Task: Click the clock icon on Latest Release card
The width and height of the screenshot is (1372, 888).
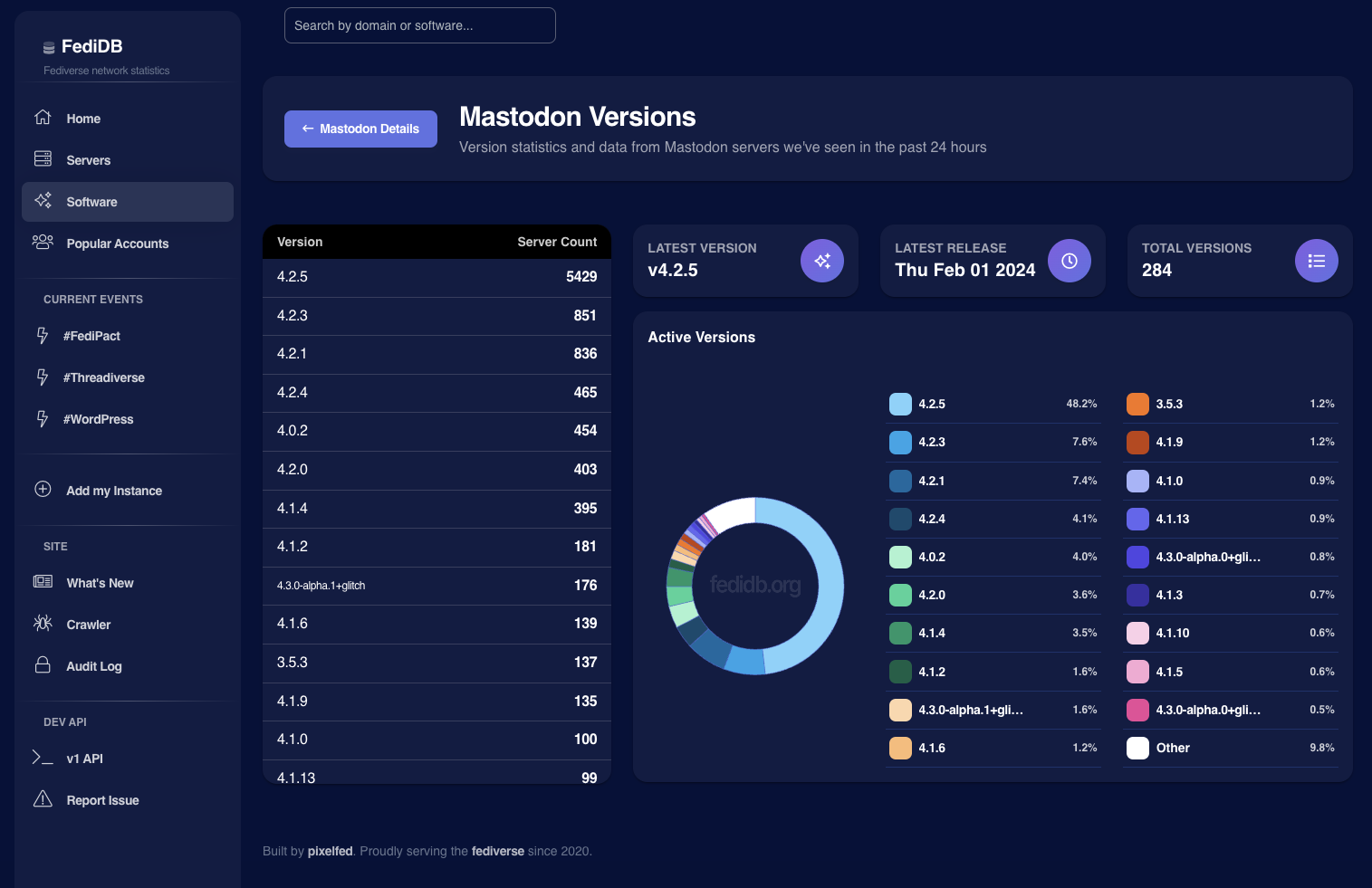Action: tap(1070, 261)
